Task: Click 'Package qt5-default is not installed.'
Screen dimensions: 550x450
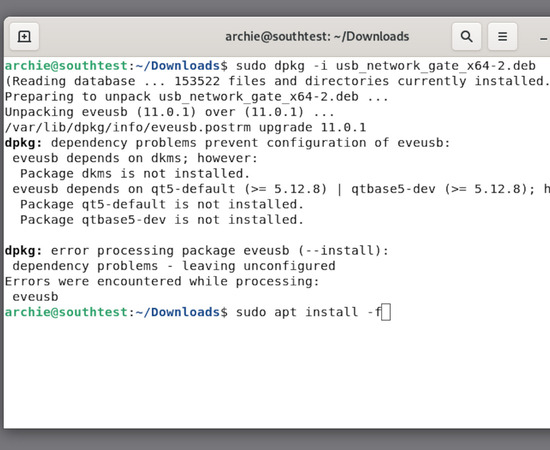Action: (x=162, y=205)
